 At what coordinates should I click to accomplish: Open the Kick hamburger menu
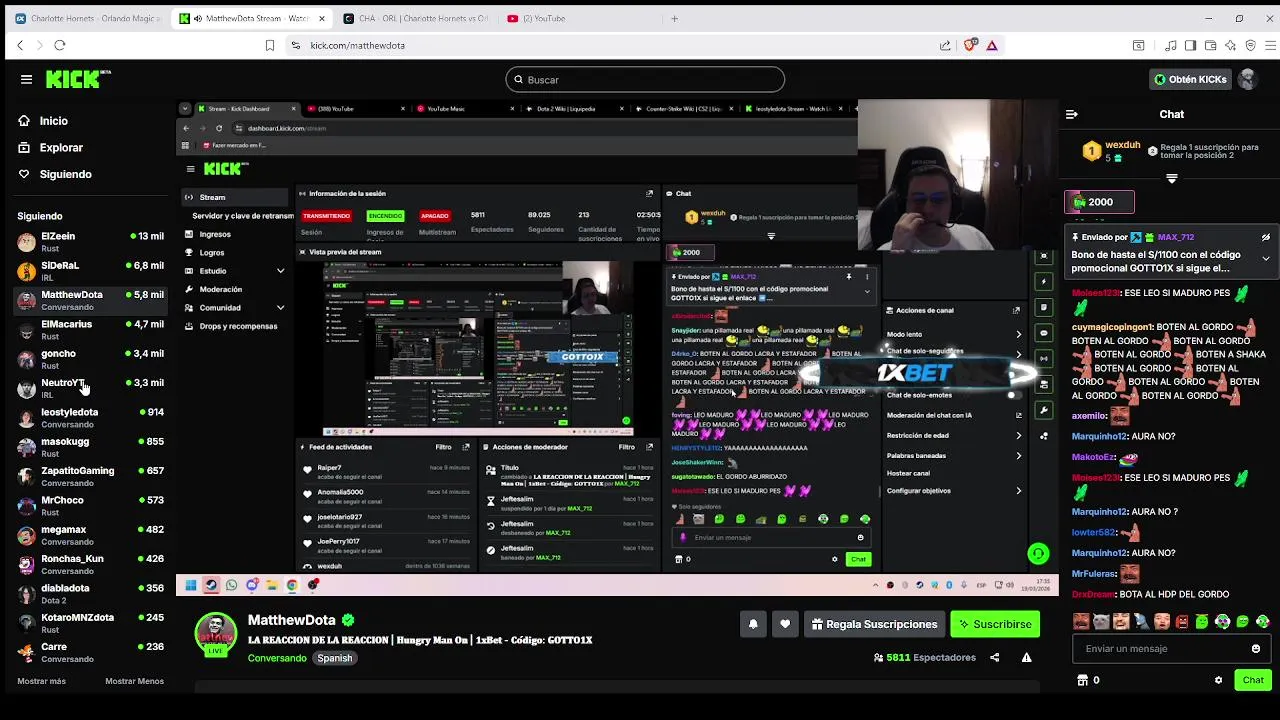coord(26,79)
